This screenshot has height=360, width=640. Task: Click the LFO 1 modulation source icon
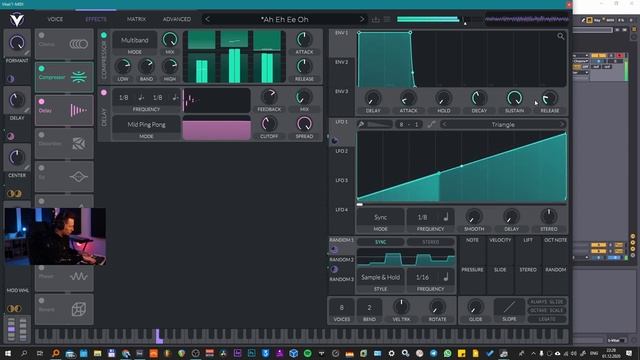click(334, 141)
